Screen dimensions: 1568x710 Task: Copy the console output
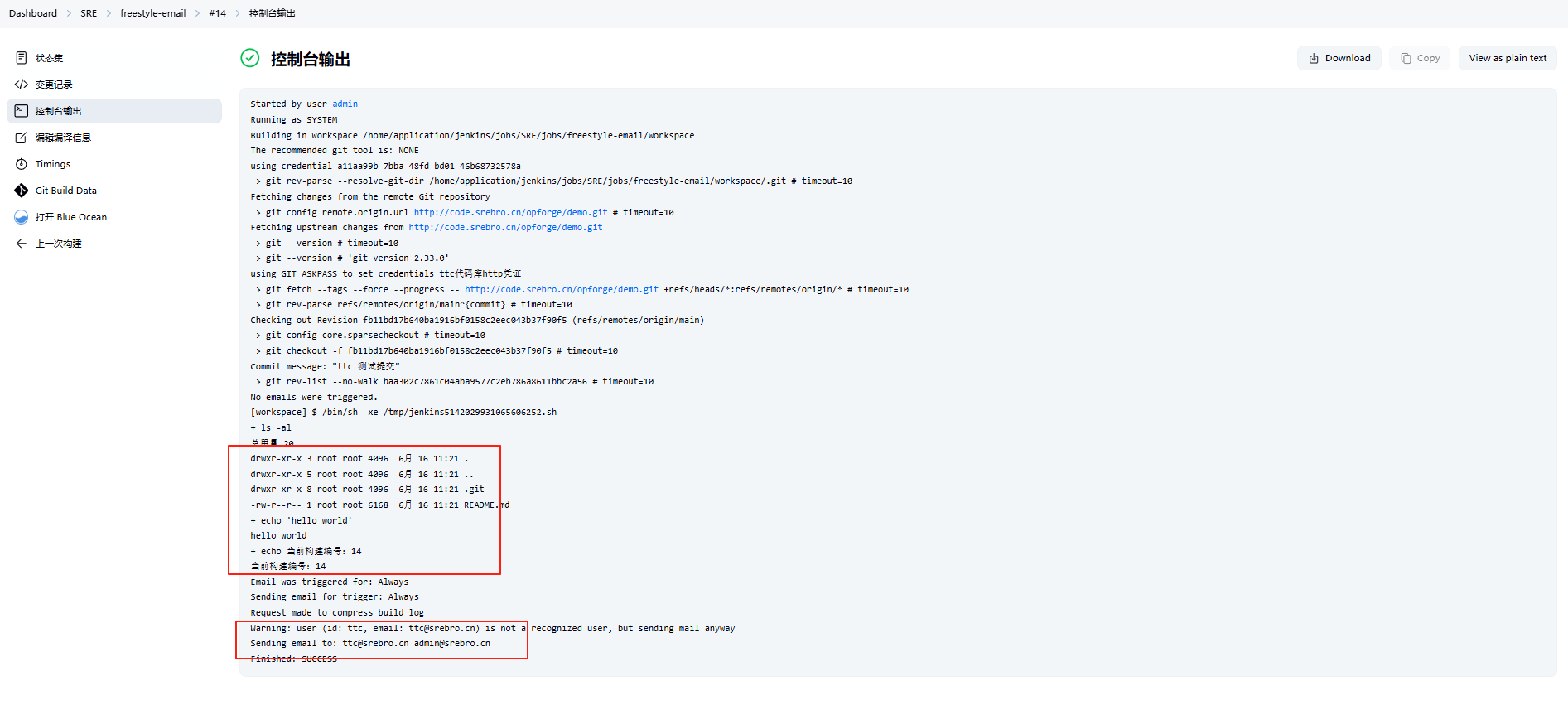1420,58
